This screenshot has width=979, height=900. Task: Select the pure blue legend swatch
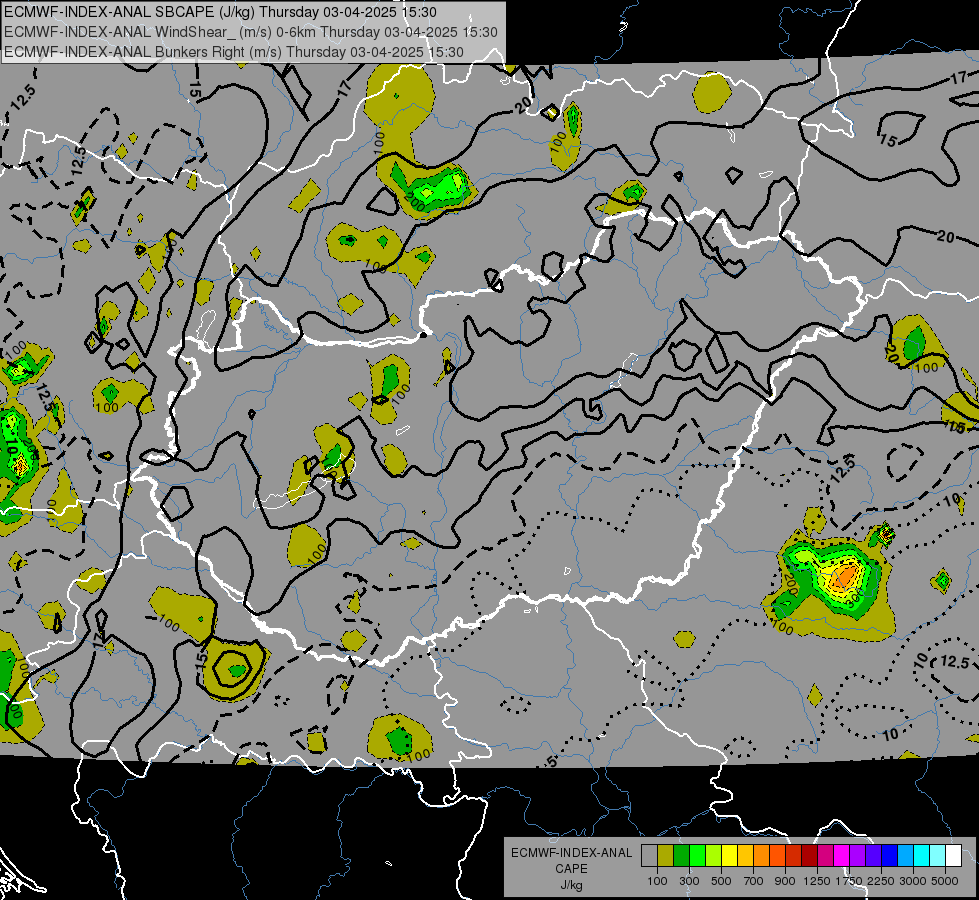[889, 856]
